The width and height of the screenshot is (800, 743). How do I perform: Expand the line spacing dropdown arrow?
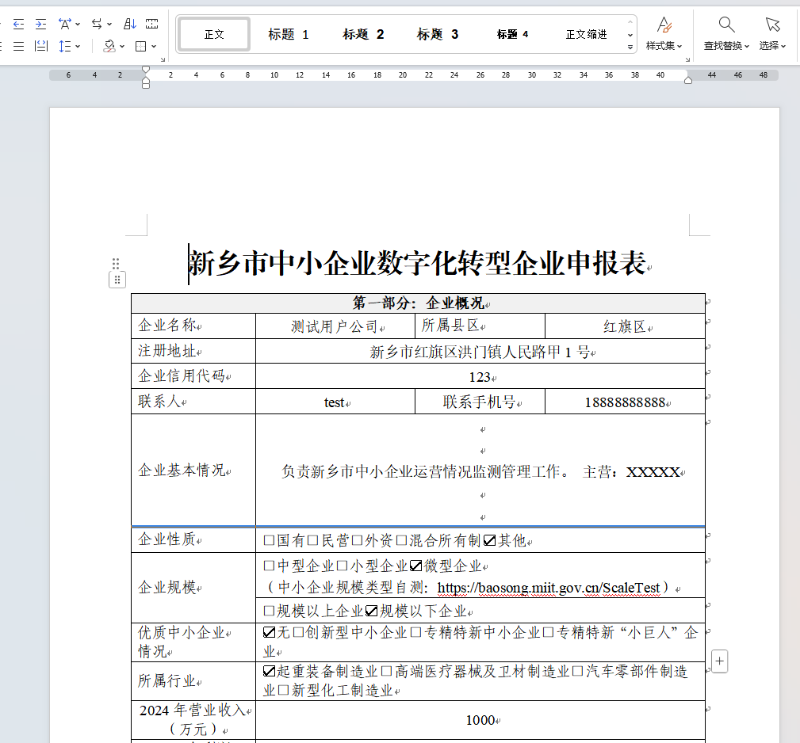79,46
